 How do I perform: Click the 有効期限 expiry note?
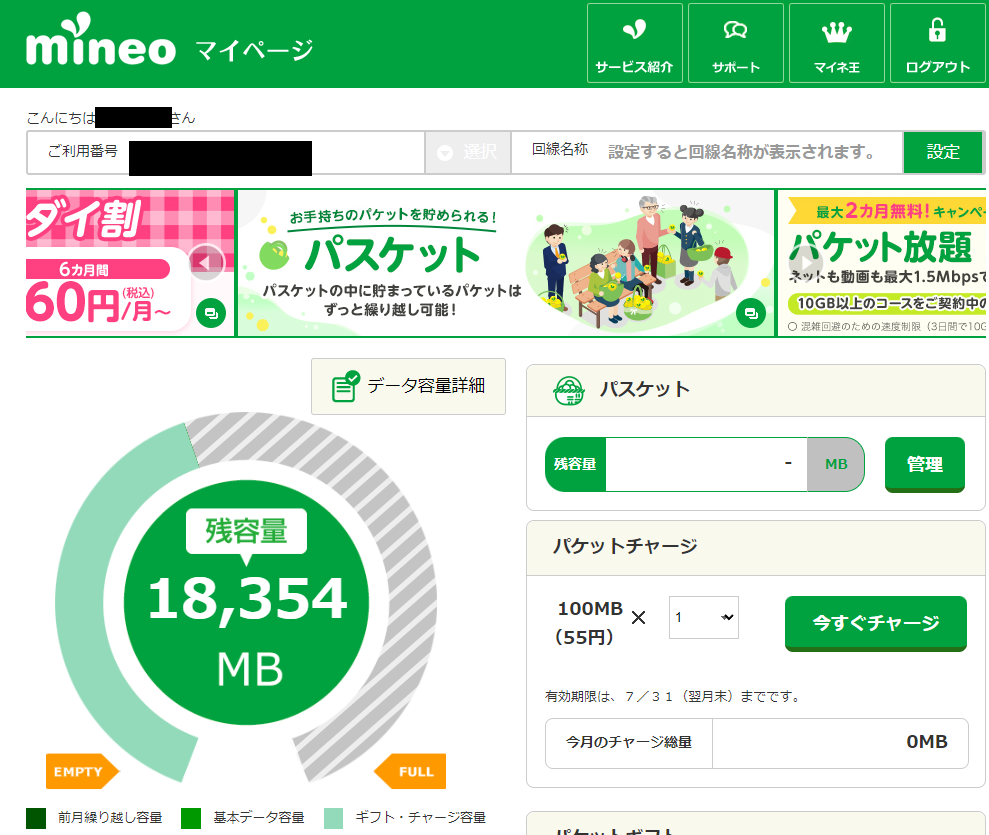pos(672,697)
